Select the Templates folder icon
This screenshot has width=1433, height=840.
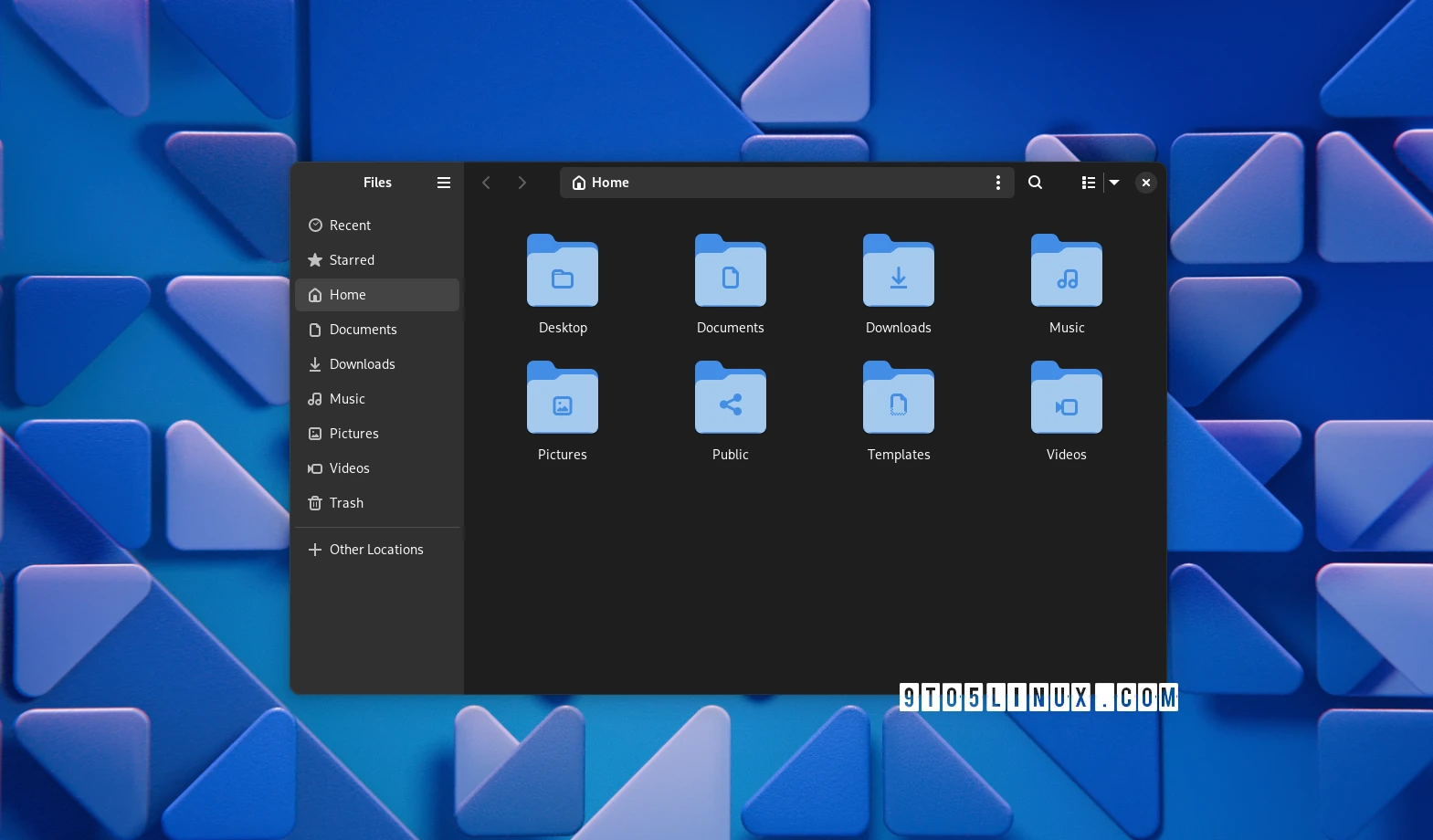899,398
